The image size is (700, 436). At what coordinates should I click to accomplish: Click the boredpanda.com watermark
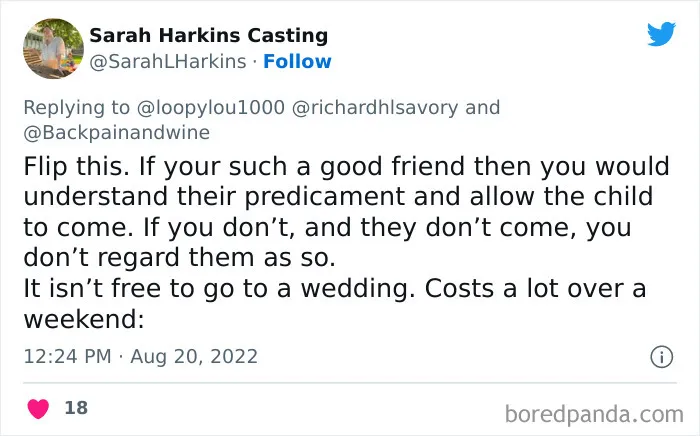[x=594, y=415]
